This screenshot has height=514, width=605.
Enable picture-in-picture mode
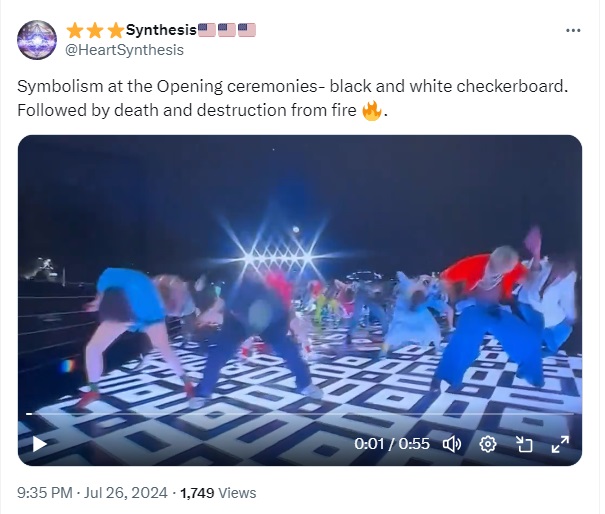524,444
